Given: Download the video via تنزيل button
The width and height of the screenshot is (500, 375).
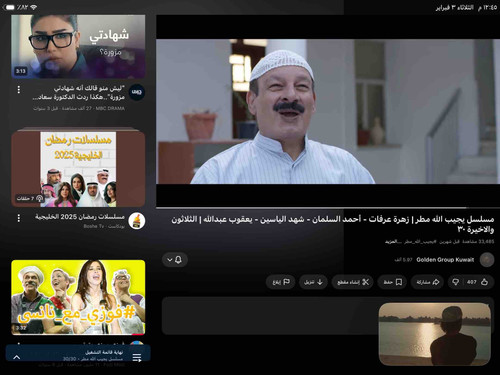Looking at the screenshot, I should click(313, 282).
